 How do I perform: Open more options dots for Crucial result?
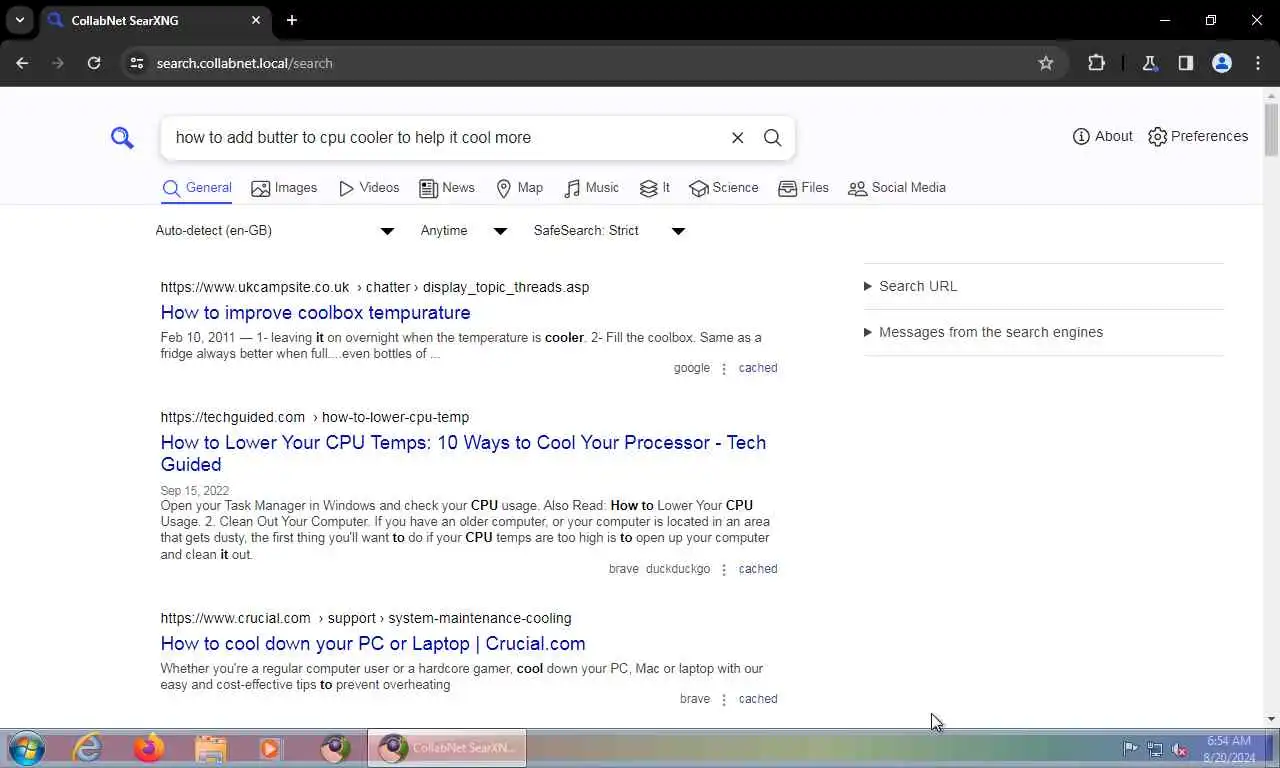tap(724, 700)
